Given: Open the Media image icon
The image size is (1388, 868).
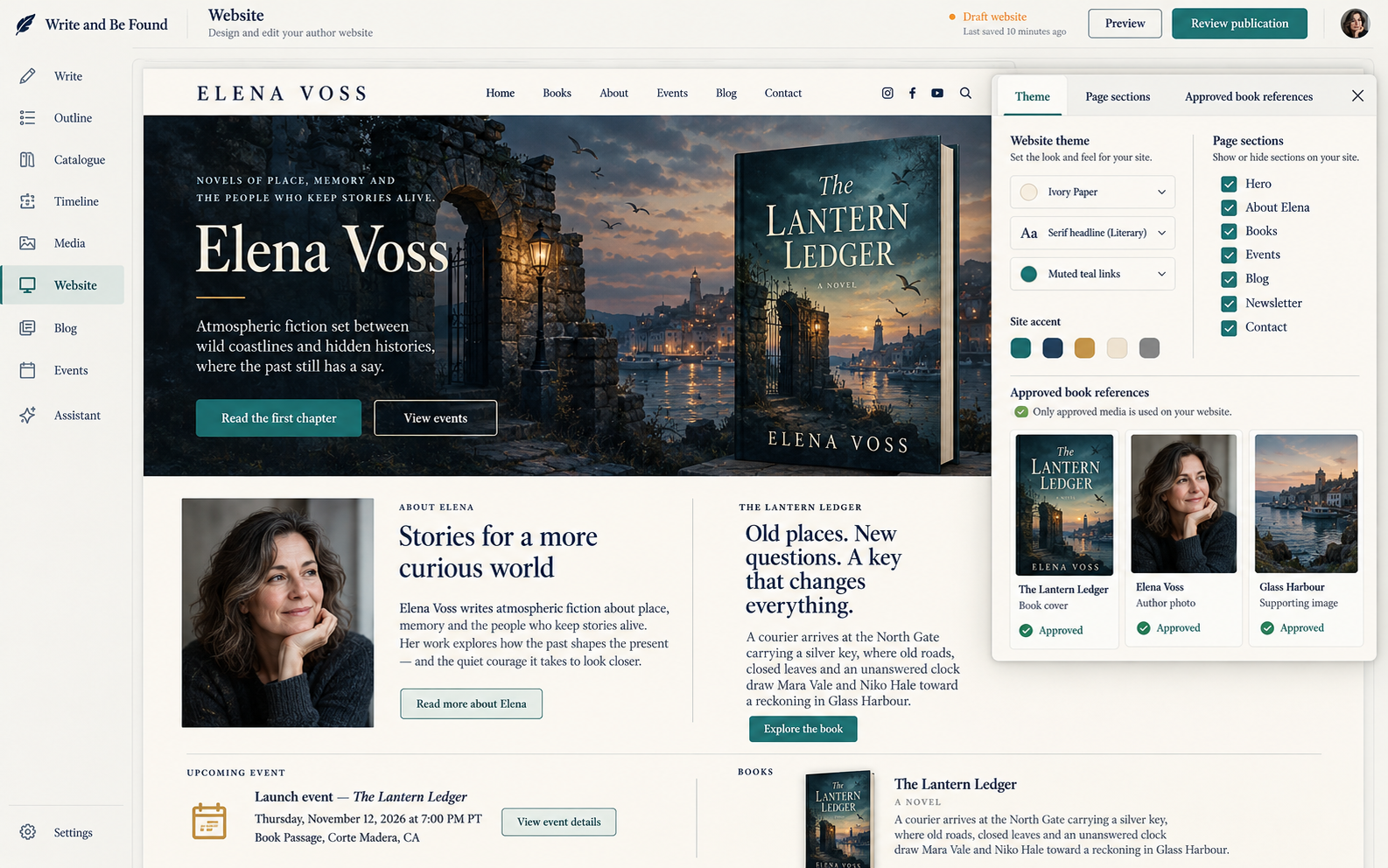Looking at the screenshot, I should (28, 243).
